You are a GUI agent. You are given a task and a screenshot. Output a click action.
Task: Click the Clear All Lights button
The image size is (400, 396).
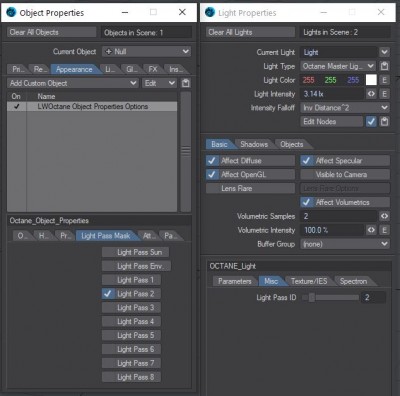pos(250,32)
